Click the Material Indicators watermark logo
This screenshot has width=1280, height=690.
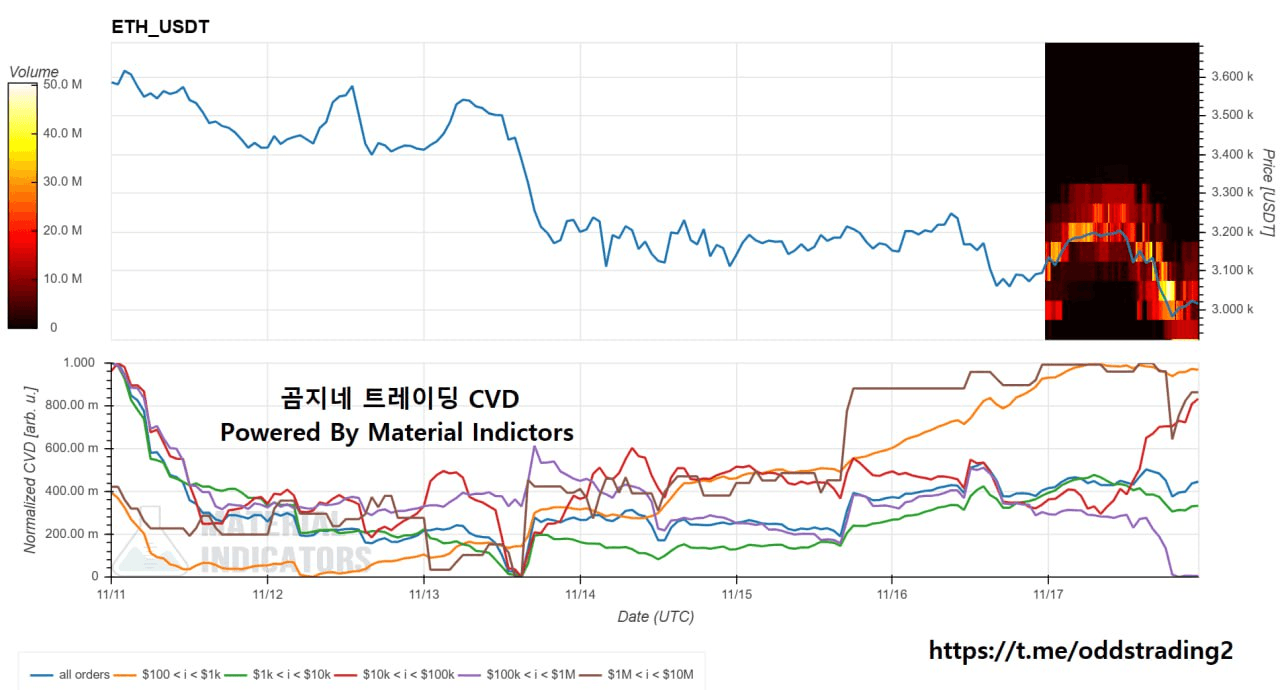[250, 545]
